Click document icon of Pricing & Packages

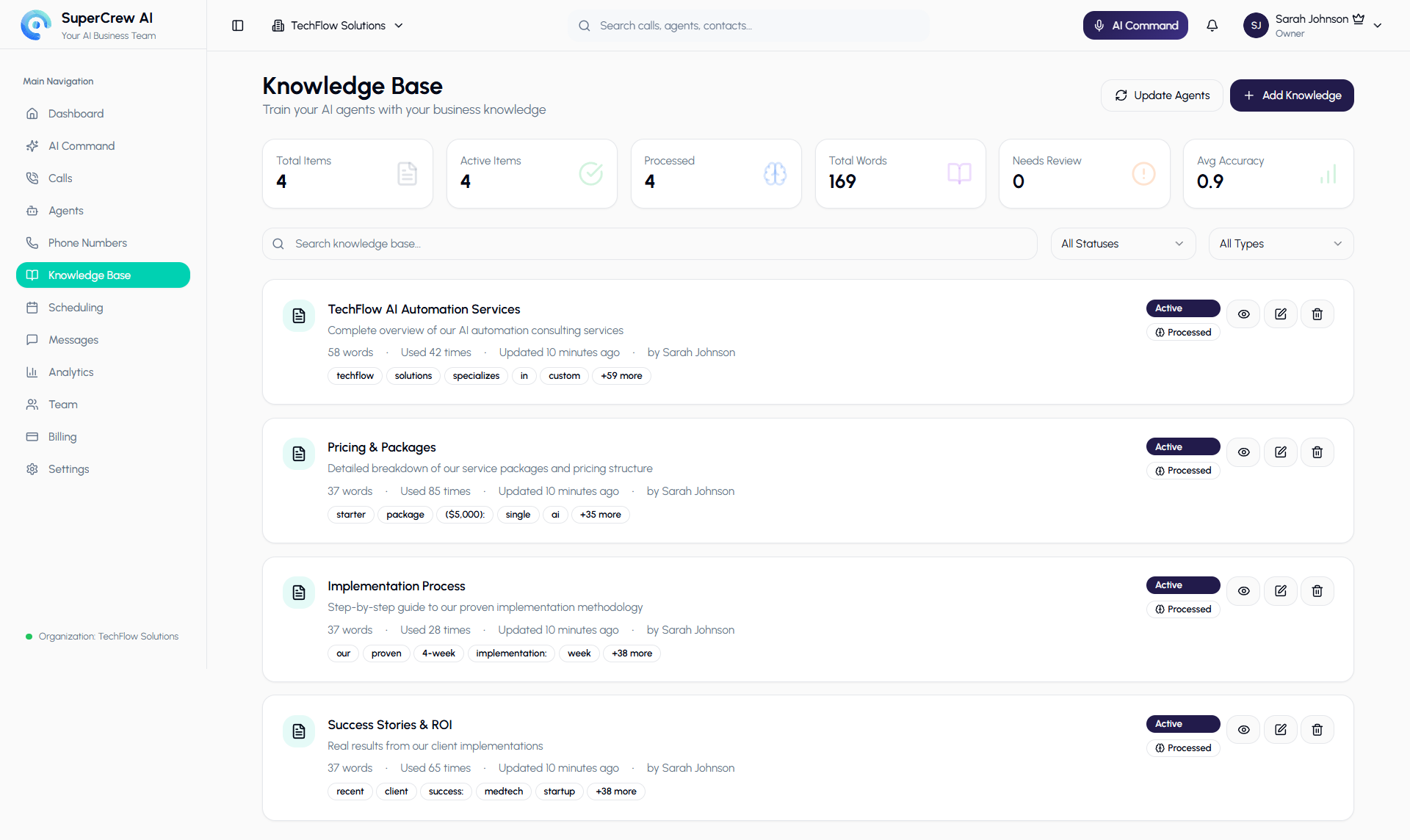pos(299,454)
